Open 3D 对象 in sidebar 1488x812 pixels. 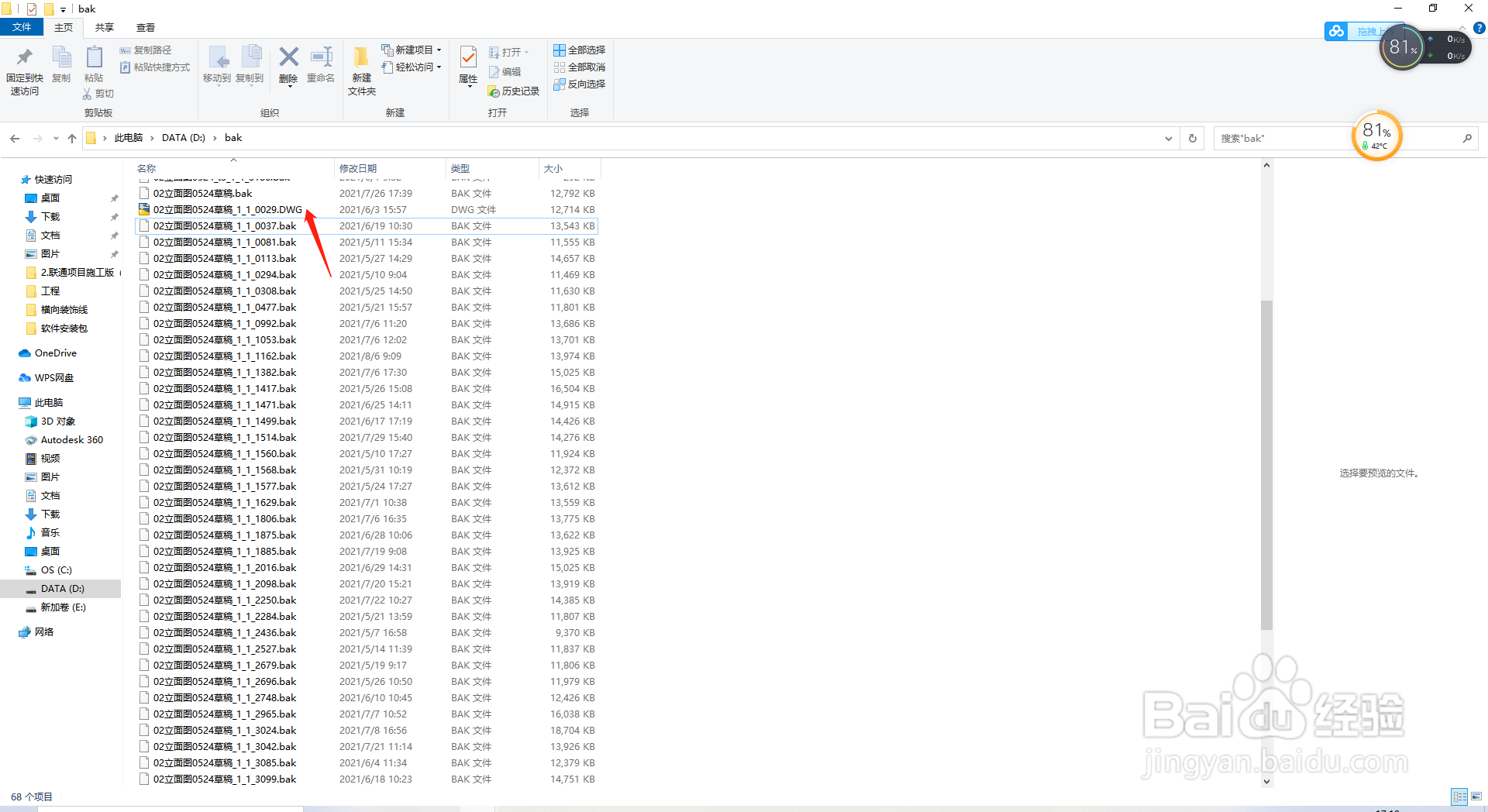pos(58,421)
